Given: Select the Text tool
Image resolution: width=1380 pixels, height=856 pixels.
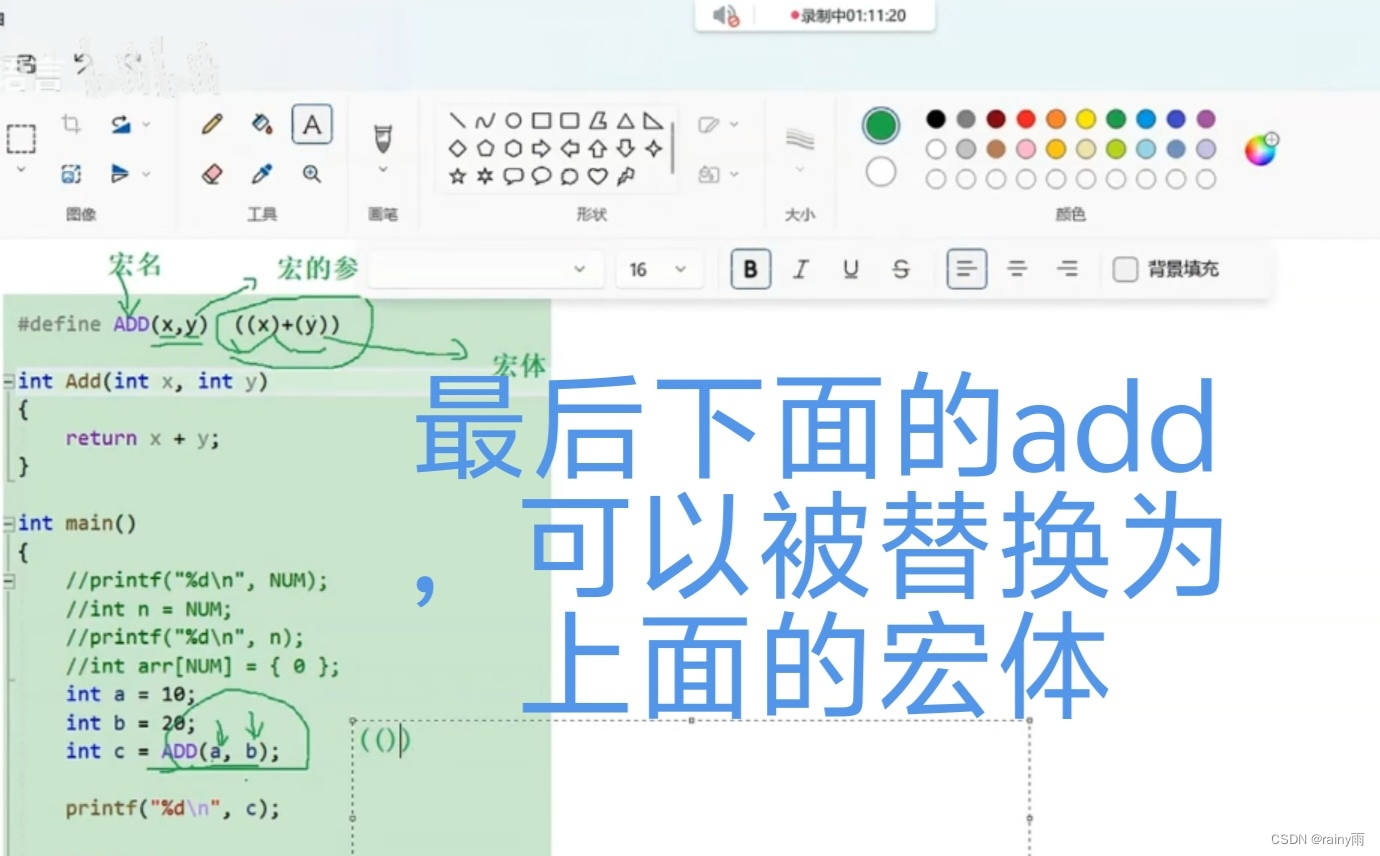Looking at the screenshot, I should (312, 125).
